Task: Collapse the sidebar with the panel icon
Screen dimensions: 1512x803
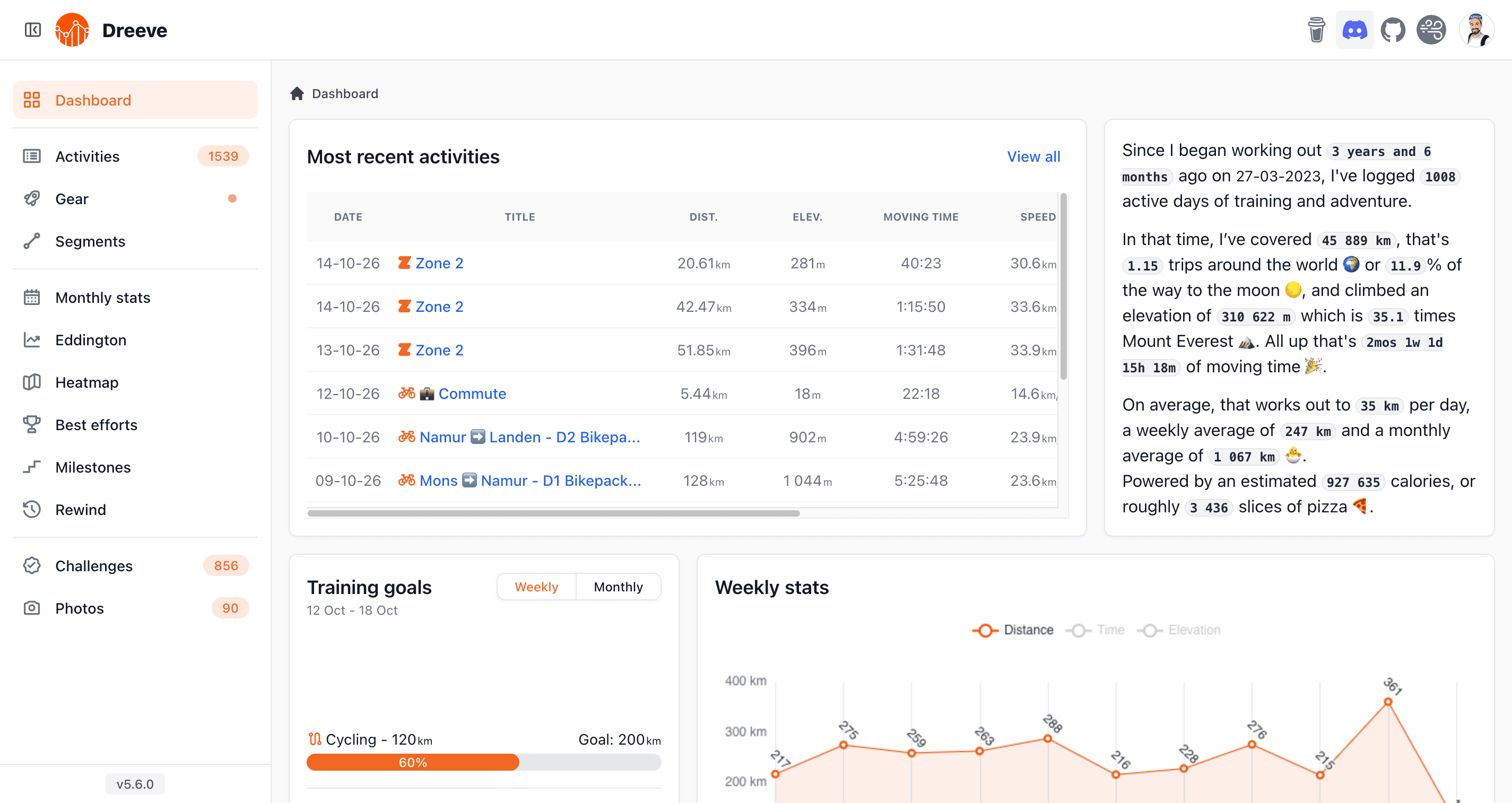Action: (33, 30)
